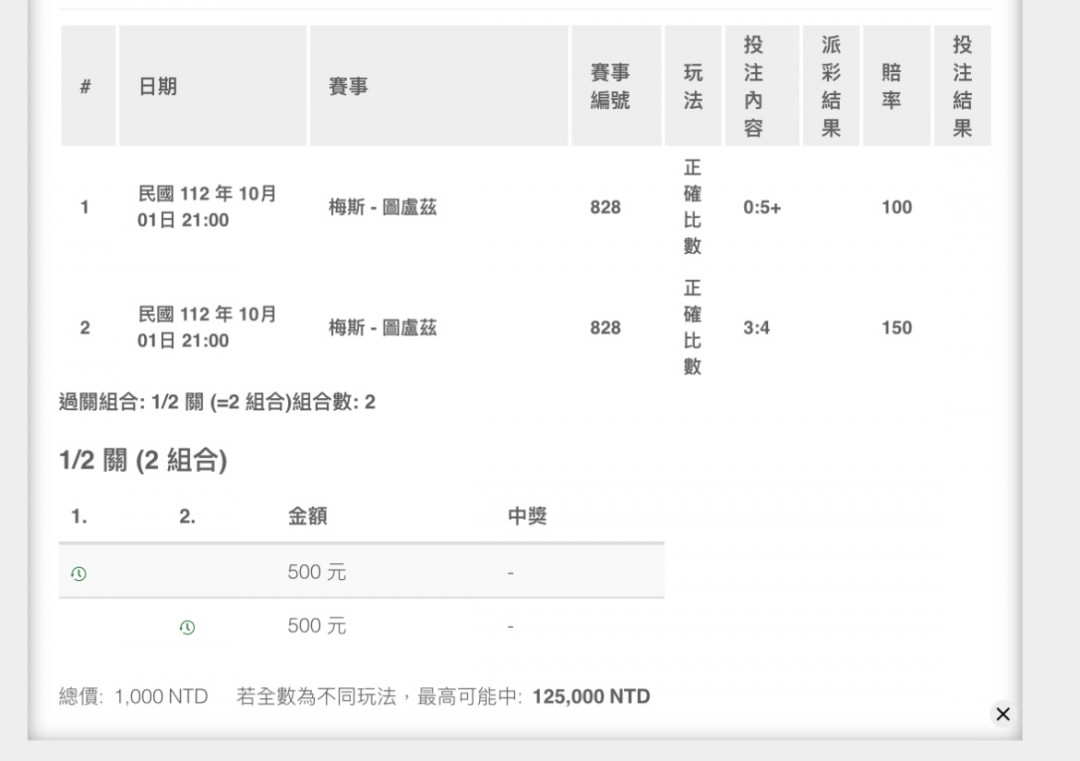Click row number 2 in bets table

tap(85, 328)
